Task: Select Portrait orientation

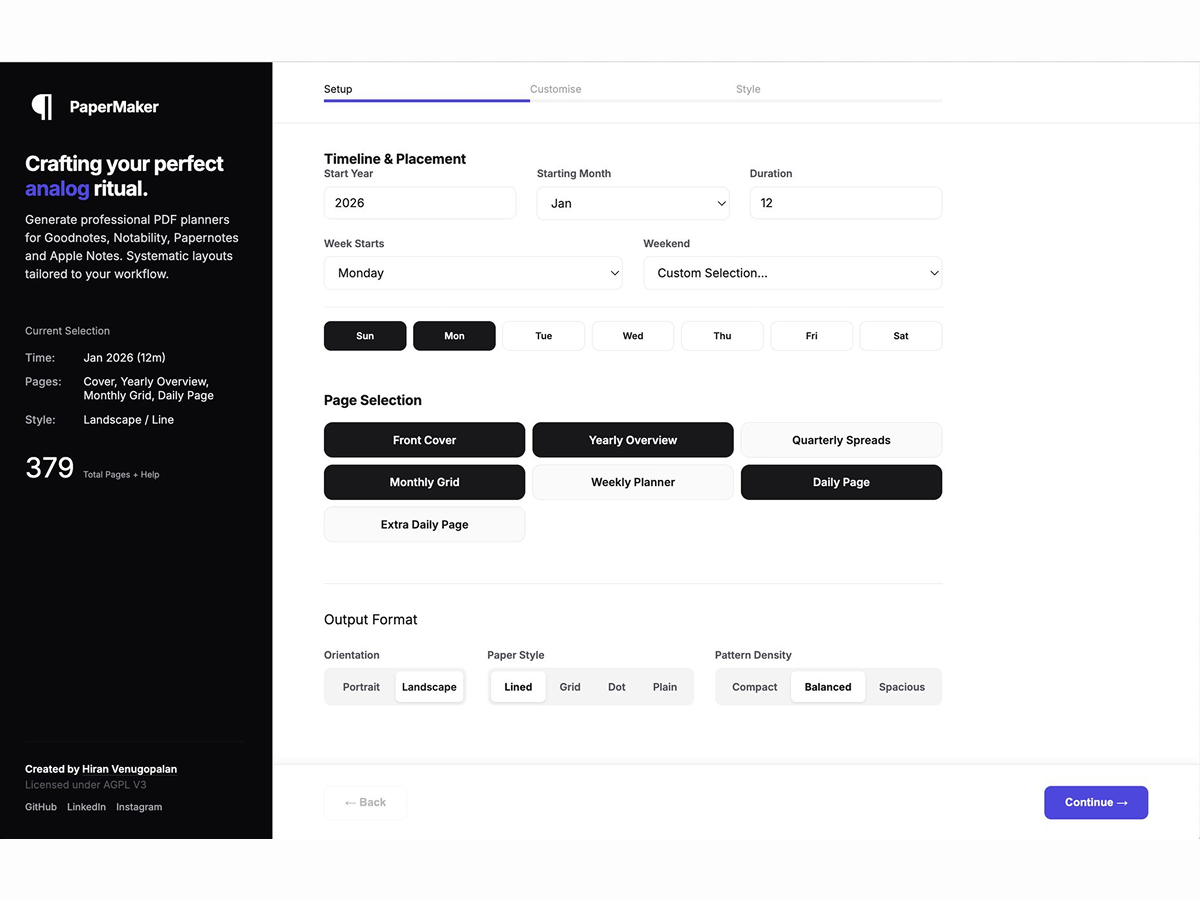Action: pyautogui.click(x=361, y=687)
